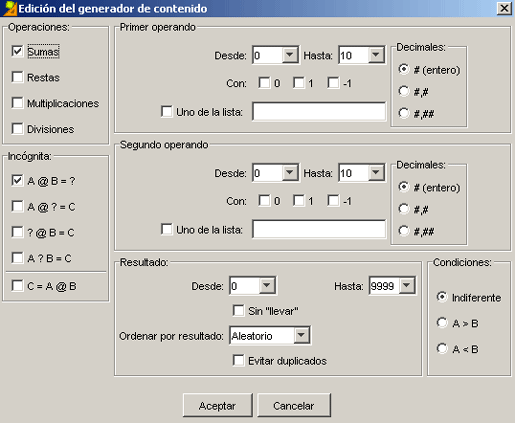
Task: Choose the A < B condition
Action: 442,349
